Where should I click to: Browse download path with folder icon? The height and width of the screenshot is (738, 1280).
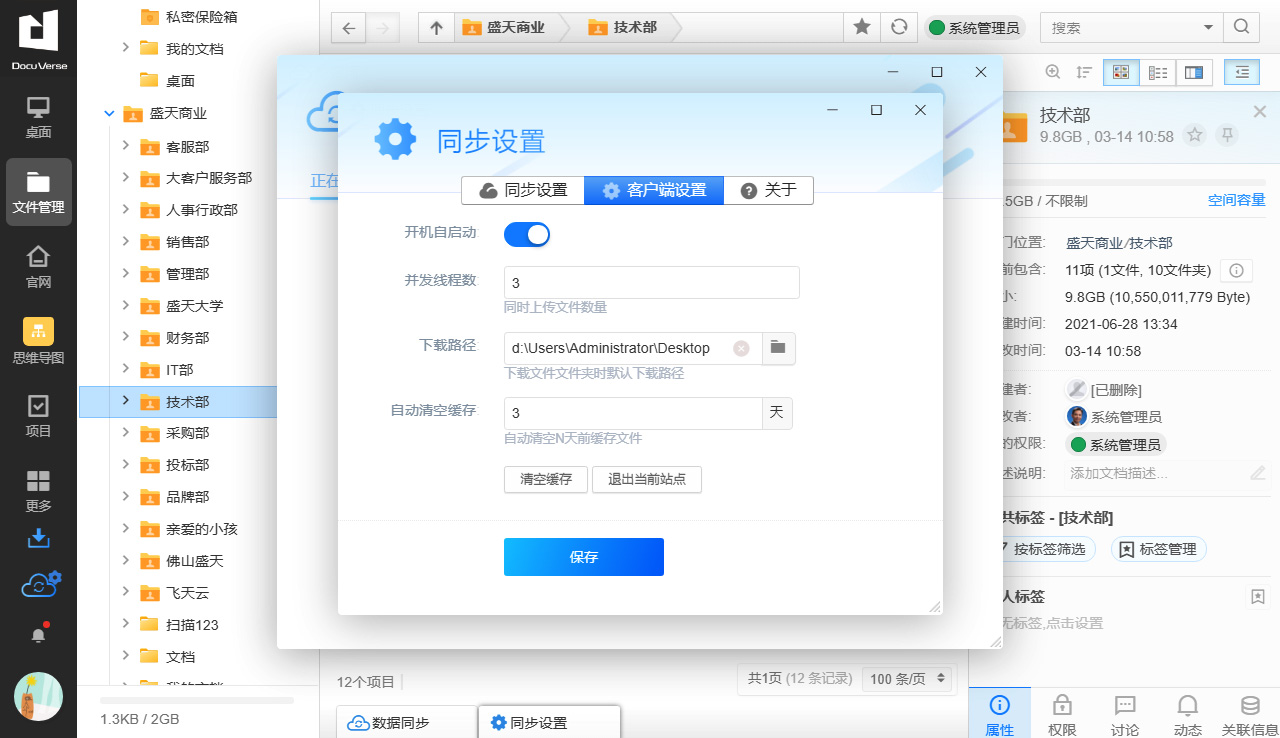pos(778,348)
